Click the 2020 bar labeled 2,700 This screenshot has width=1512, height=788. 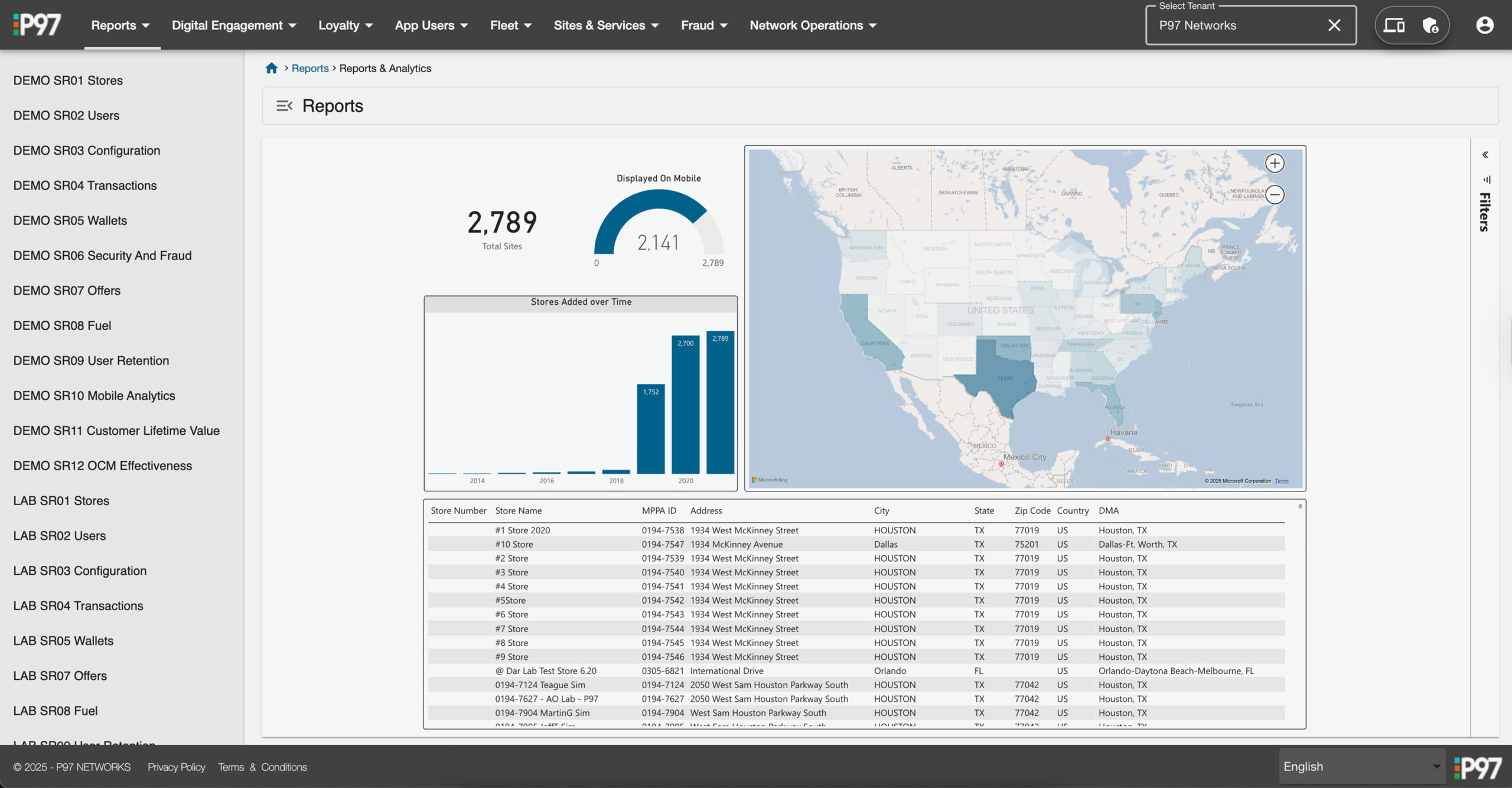click(x=685, y=405)
